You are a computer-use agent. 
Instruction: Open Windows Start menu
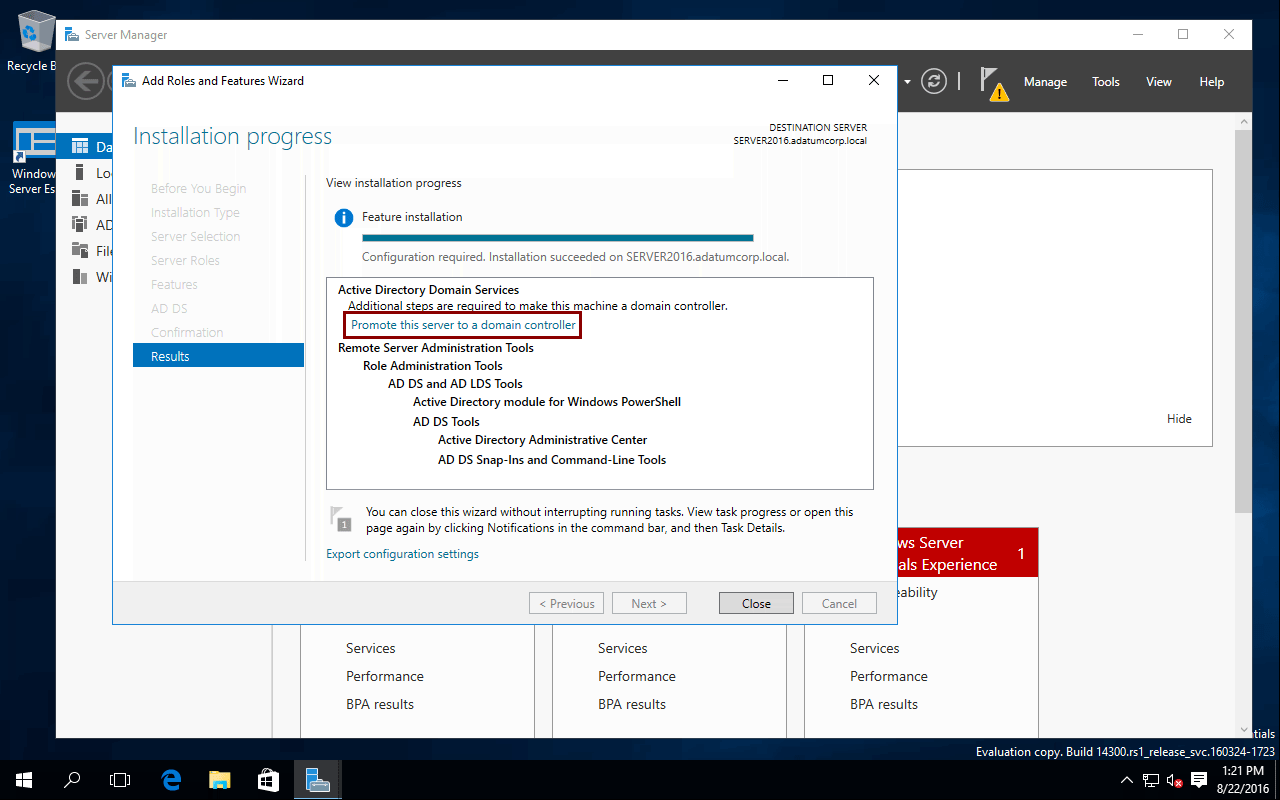[x=24, y=780]
